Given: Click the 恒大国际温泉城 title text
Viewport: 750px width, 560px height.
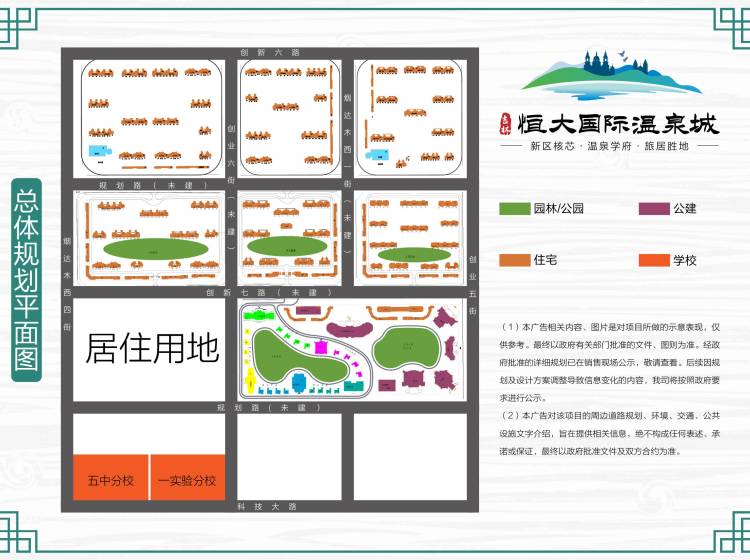Looking at the screenshot, I should (618, 124).
